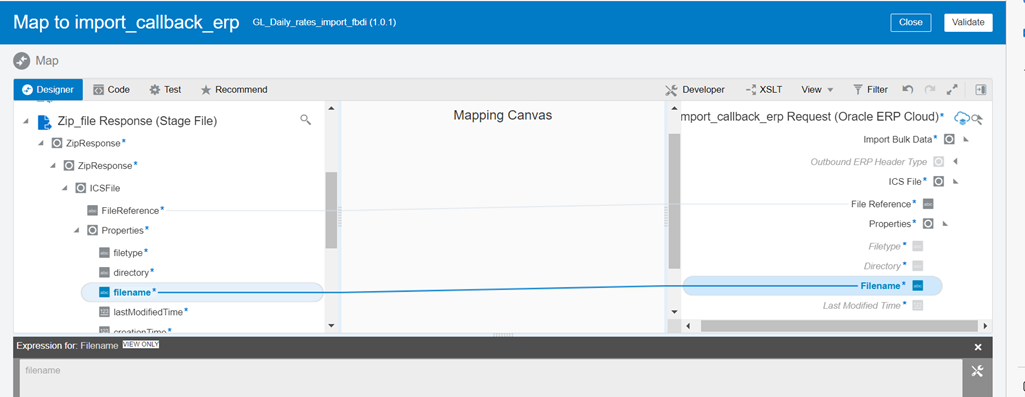Click the 123 icon beside lastModifiedTime
Viewport: 1025px width, 397px height.
tap(105, 312)
